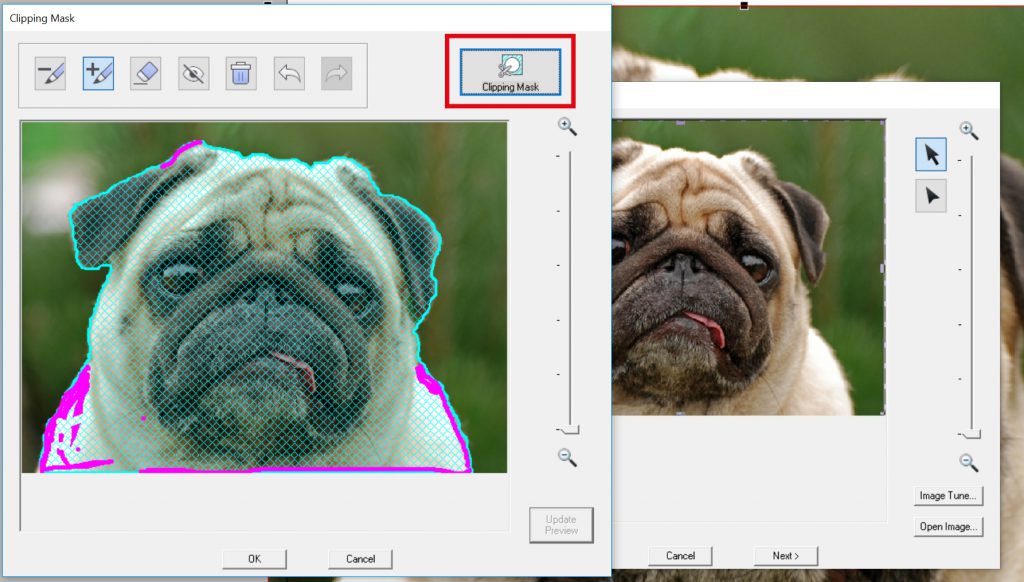Adjust the Clipping Mask zoom slider handle
Image resolution: width=1024 pixels, height=582 pixels.
click(x=569, y=430)
